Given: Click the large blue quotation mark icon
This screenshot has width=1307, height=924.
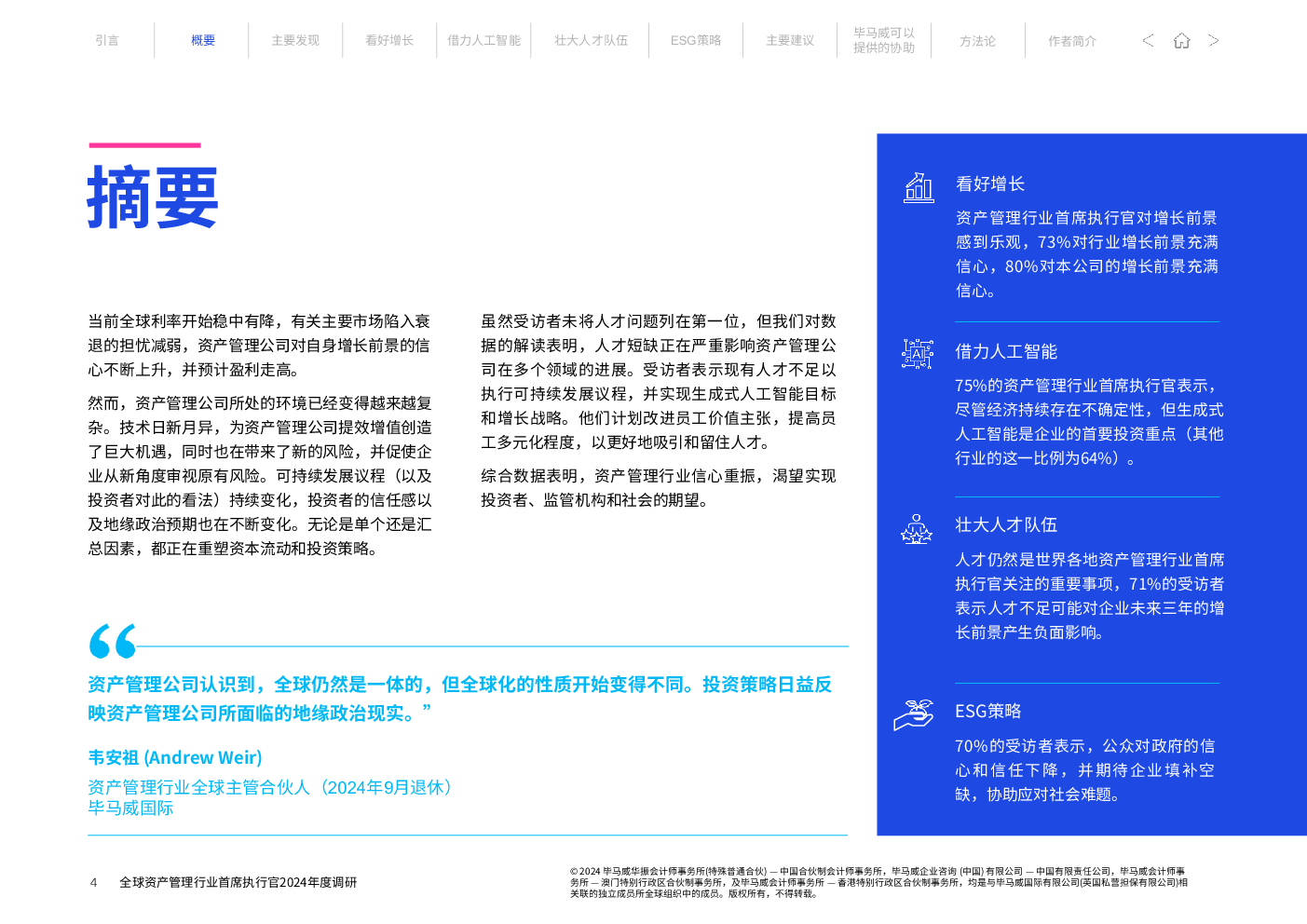Looking at the screenshot, I should [113, 641].
